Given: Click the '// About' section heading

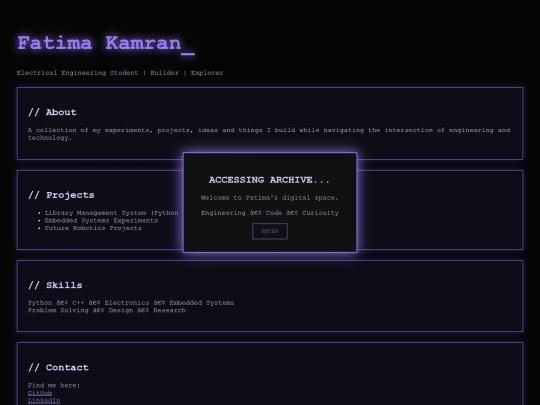Looking at the screenshot, I should click(52, 112).
